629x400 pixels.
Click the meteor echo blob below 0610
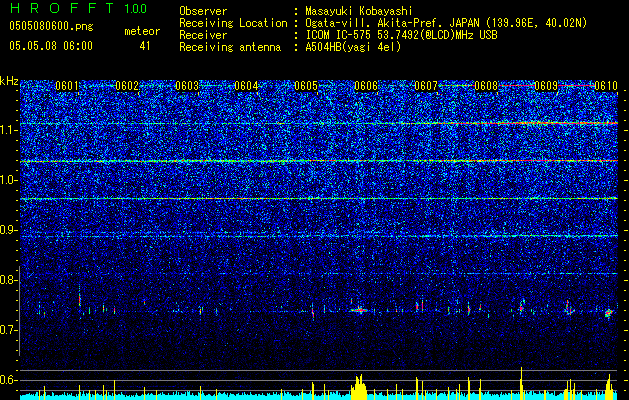pyautogui.click(x=609, y=313)
